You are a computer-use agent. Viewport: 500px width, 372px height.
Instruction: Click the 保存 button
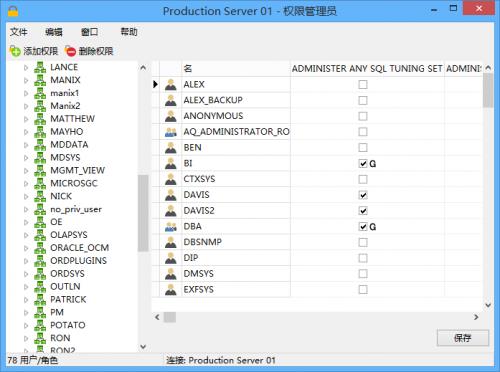(463, 338)
